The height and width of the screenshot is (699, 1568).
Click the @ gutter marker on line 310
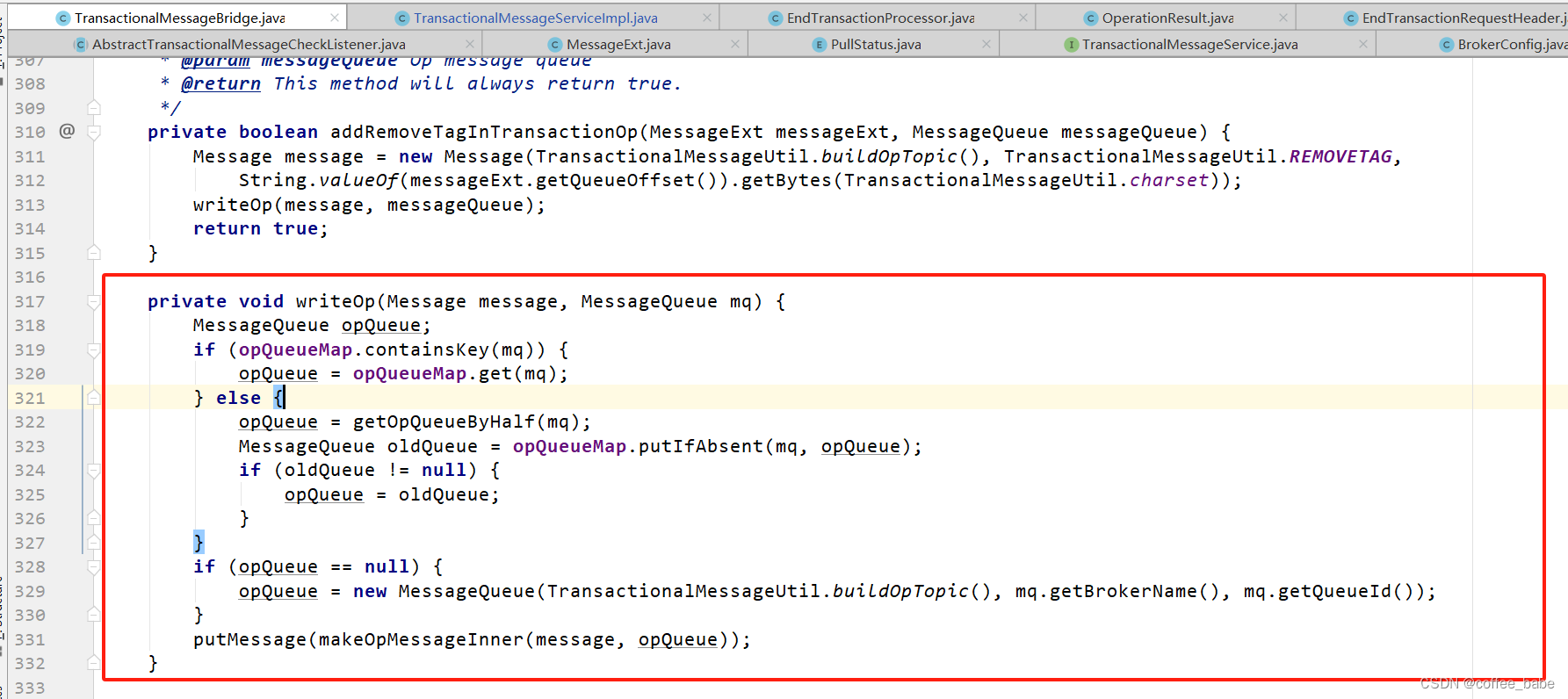click(x=68, y=131)
